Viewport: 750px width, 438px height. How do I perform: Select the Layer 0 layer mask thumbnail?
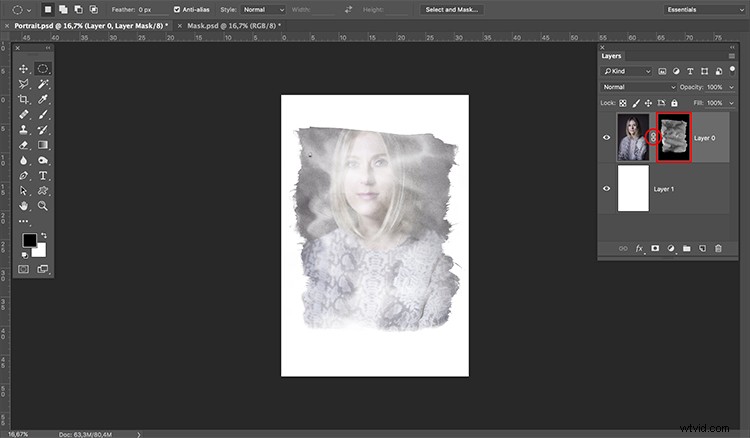pyautogui.click(x=674, y=137)
